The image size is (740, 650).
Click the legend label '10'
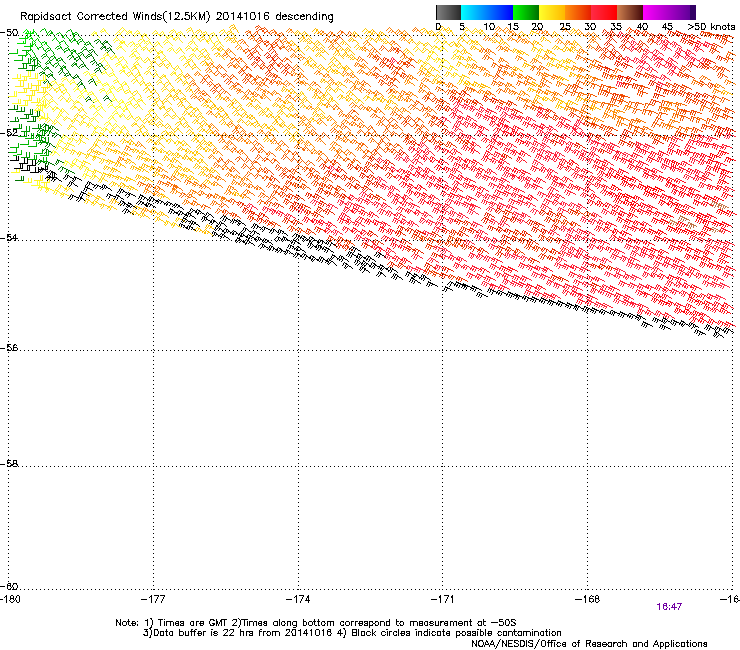pos(489,27)
